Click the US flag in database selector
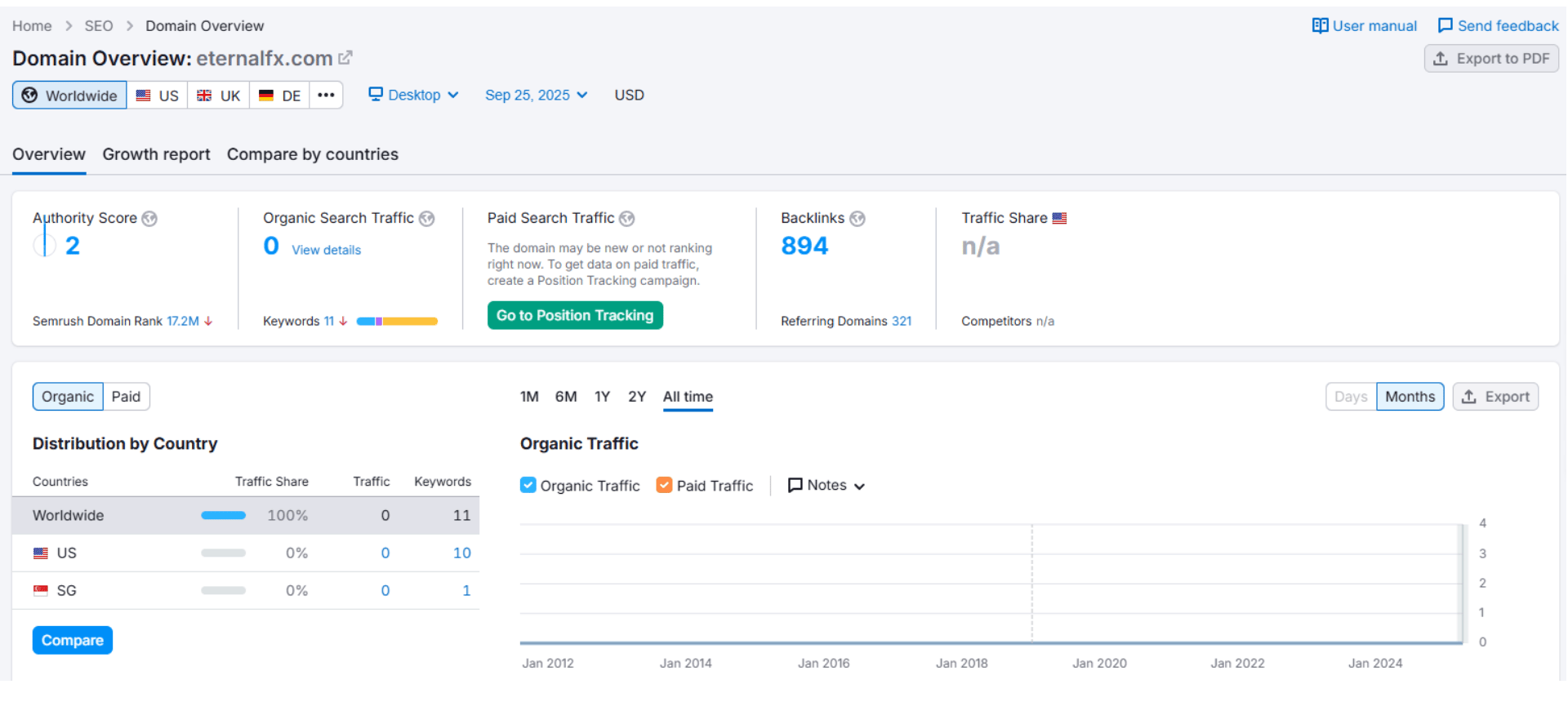1568x702 pixels. 144,96
